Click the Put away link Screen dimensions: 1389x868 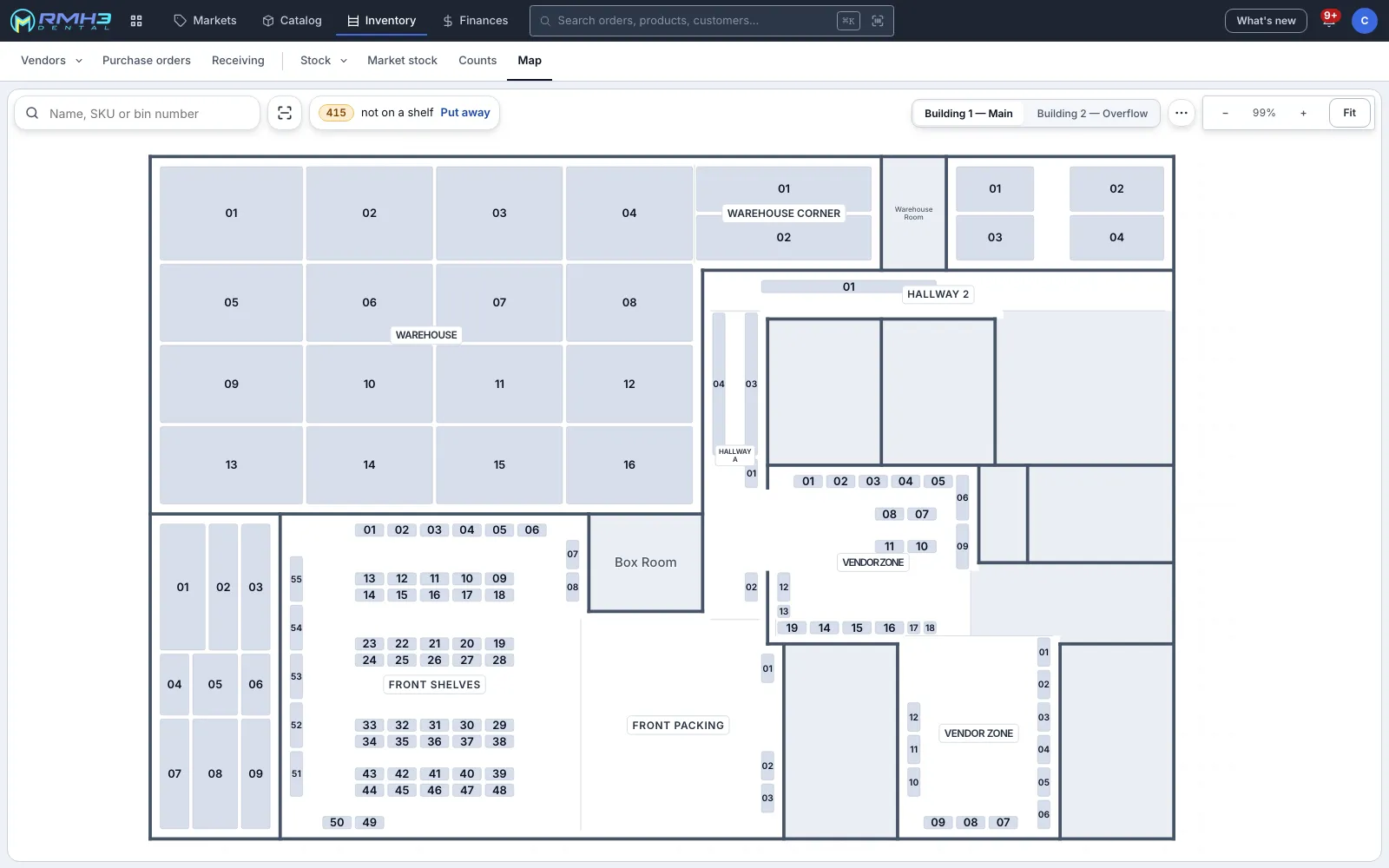[465, 113]
